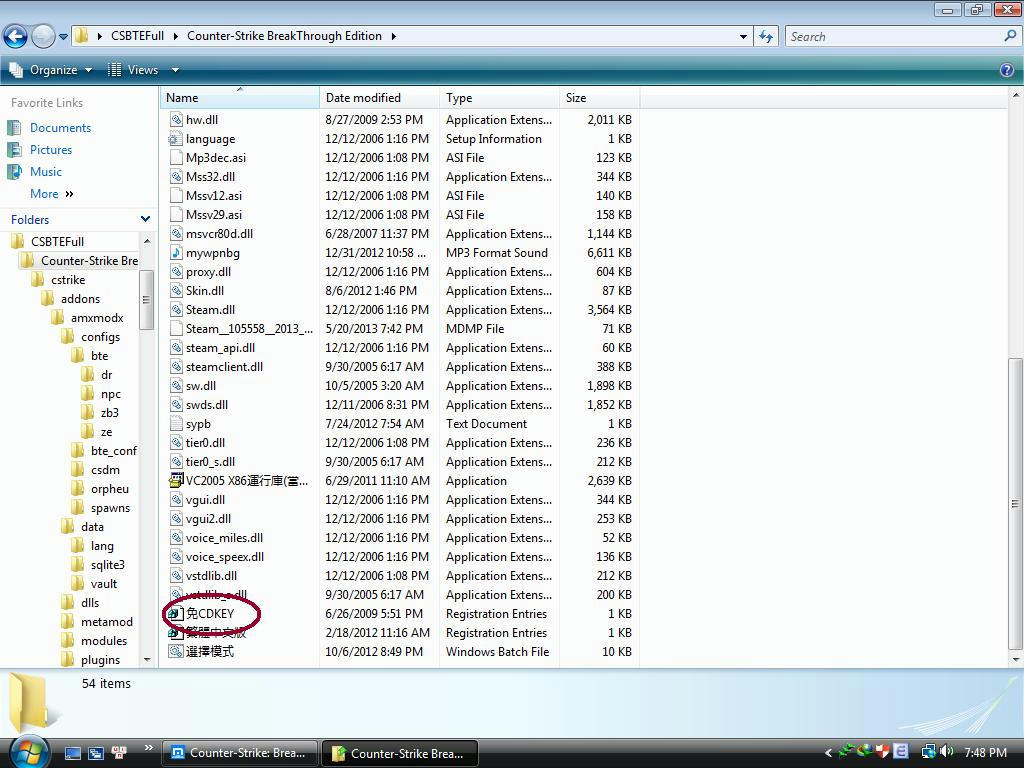Image resolution: width=1024 pixels, height=768 pixels.
Task: Click Switch between windows quick launch icon
Action: pyautogui.click(x=95, y=753)
